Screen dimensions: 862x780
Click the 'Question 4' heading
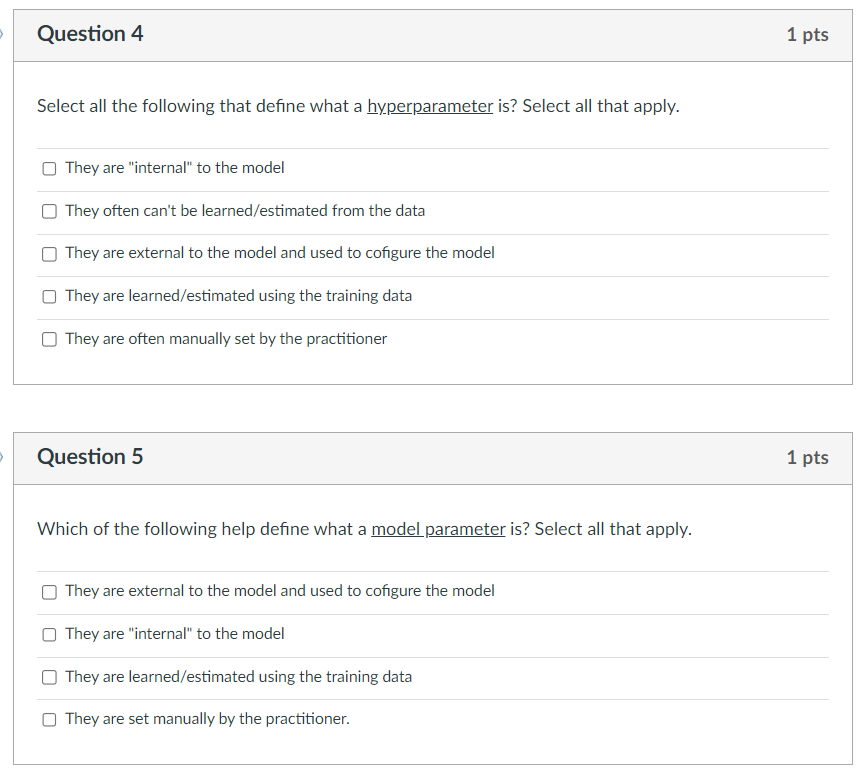click(x=90, y=34)
